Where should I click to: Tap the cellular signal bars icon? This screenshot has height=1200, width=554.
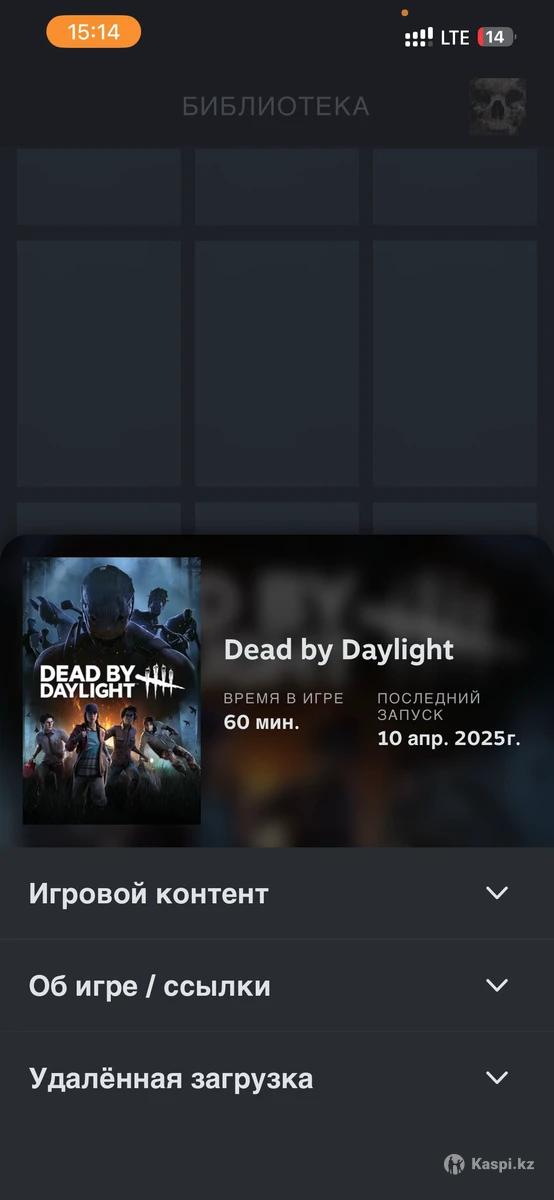(x=418, y=38)
